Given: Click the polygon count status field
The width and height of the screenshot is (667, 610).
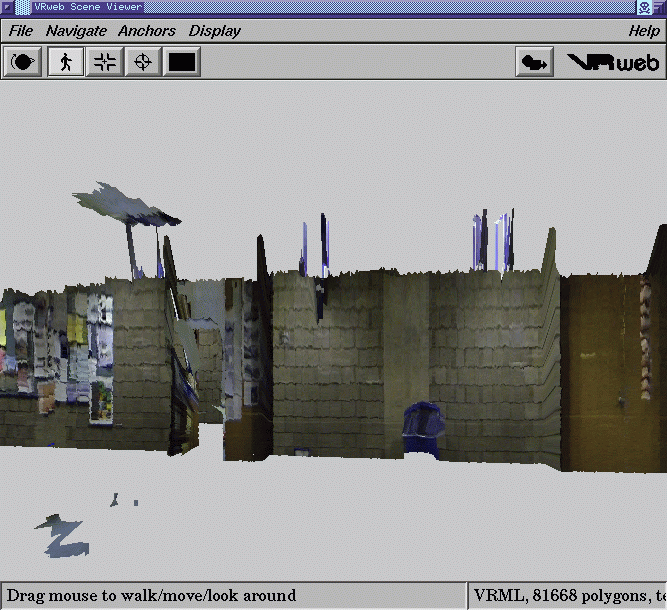Looking at the screenshot, I should point(566,595).
